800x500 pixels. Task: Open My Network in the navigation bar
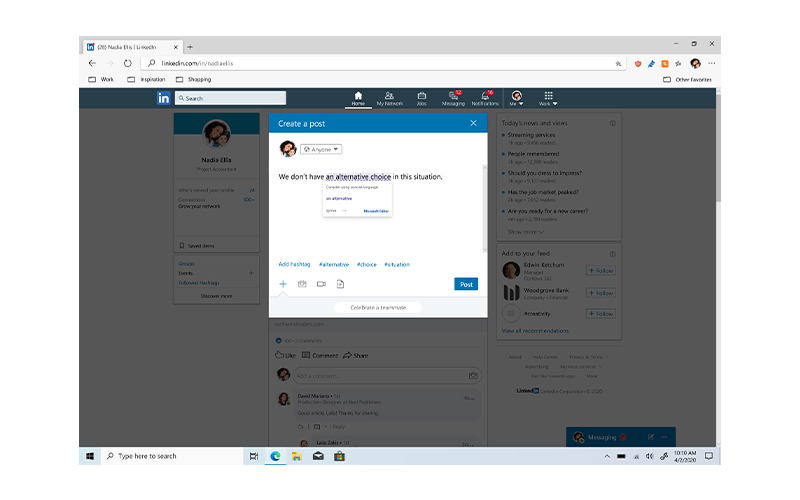click(x=388, y=98)
